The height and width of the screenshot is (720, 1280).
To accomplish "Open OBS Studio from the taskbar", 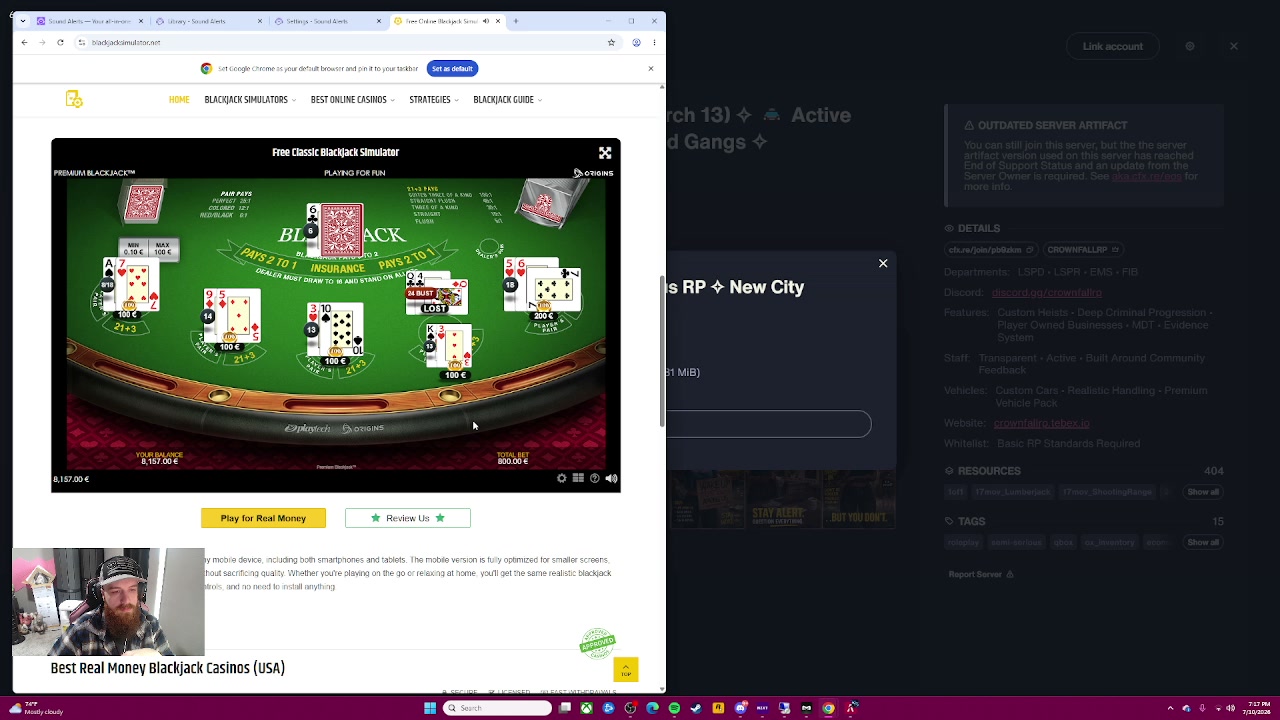I will point(630,708).
